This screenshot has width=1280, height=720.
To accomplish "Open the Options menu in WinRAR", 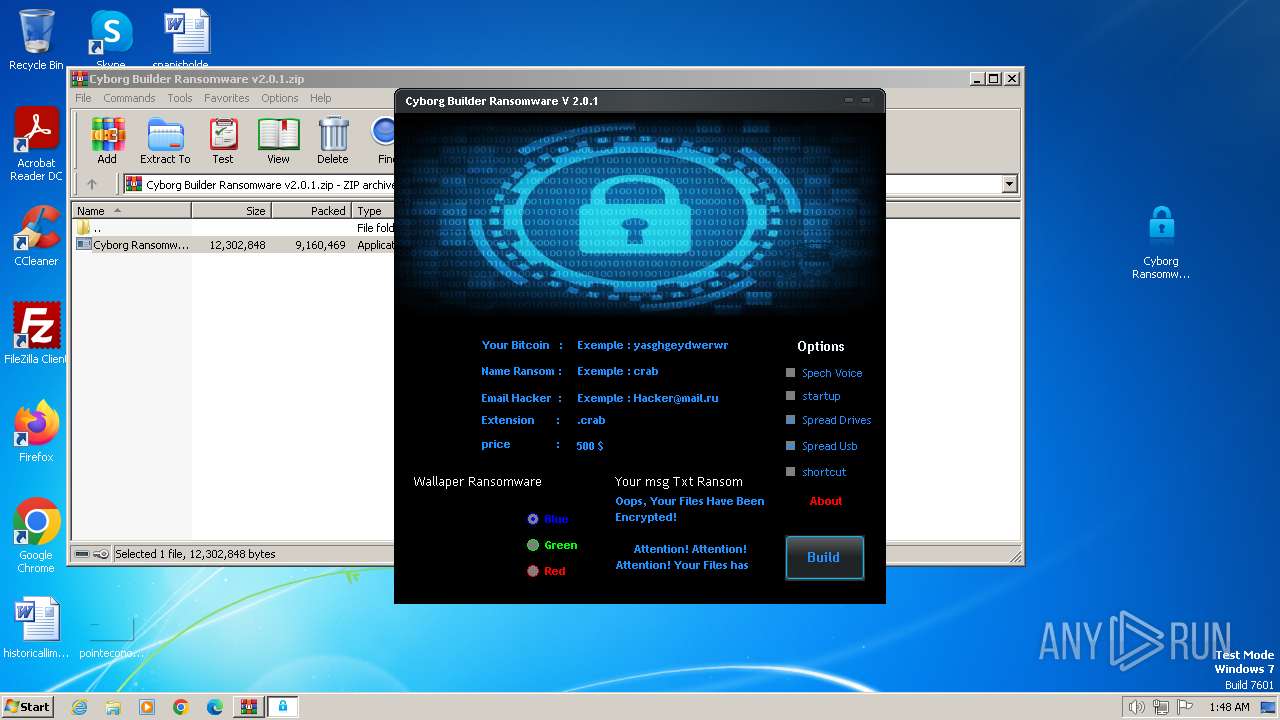I will click(280, 98).
